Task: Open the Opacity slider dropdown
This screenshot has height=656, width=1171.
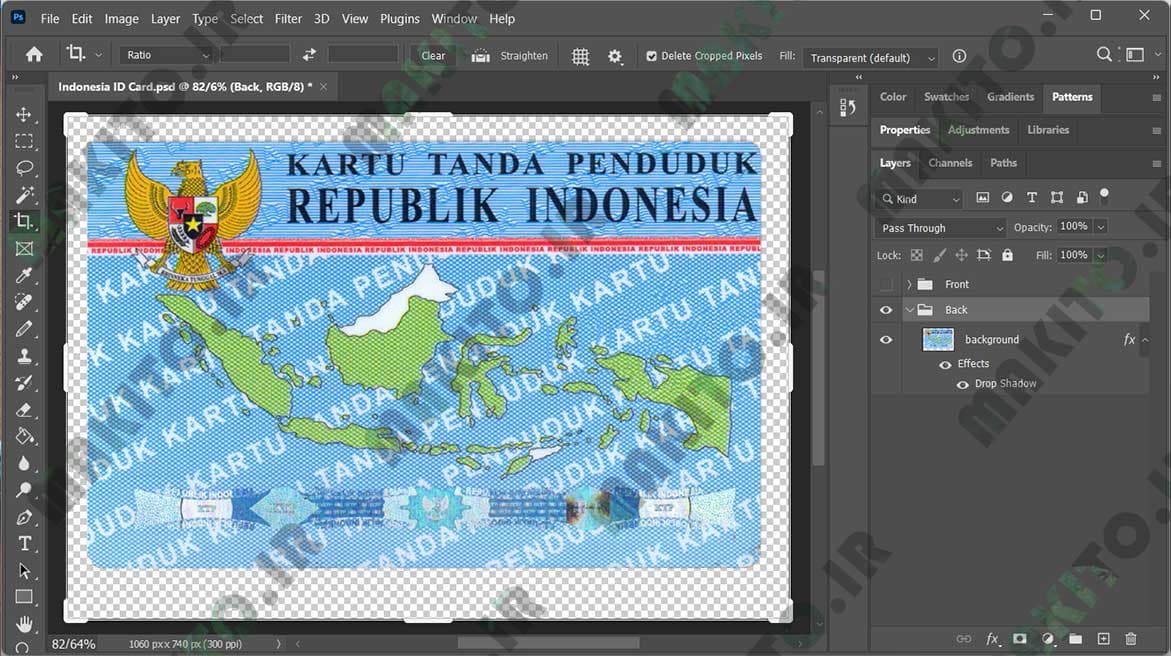Action: click(1101, 227)
